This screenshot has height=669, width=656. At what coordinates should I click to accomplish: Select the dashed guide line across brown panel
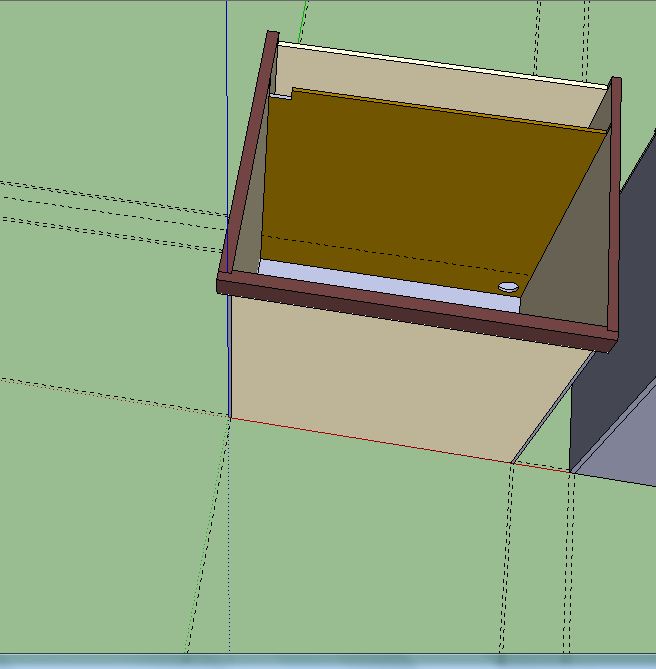click(400, 254)
